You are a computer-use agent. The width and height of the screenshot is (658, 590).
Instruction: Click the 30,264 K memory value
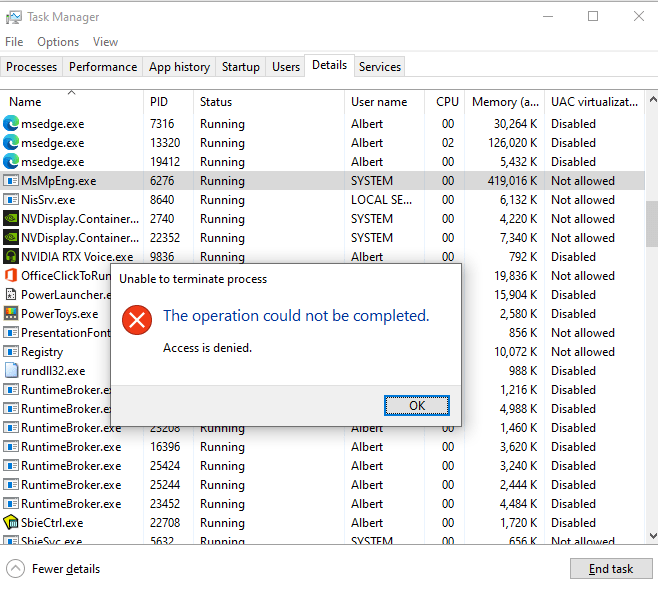tap(516, 124)
